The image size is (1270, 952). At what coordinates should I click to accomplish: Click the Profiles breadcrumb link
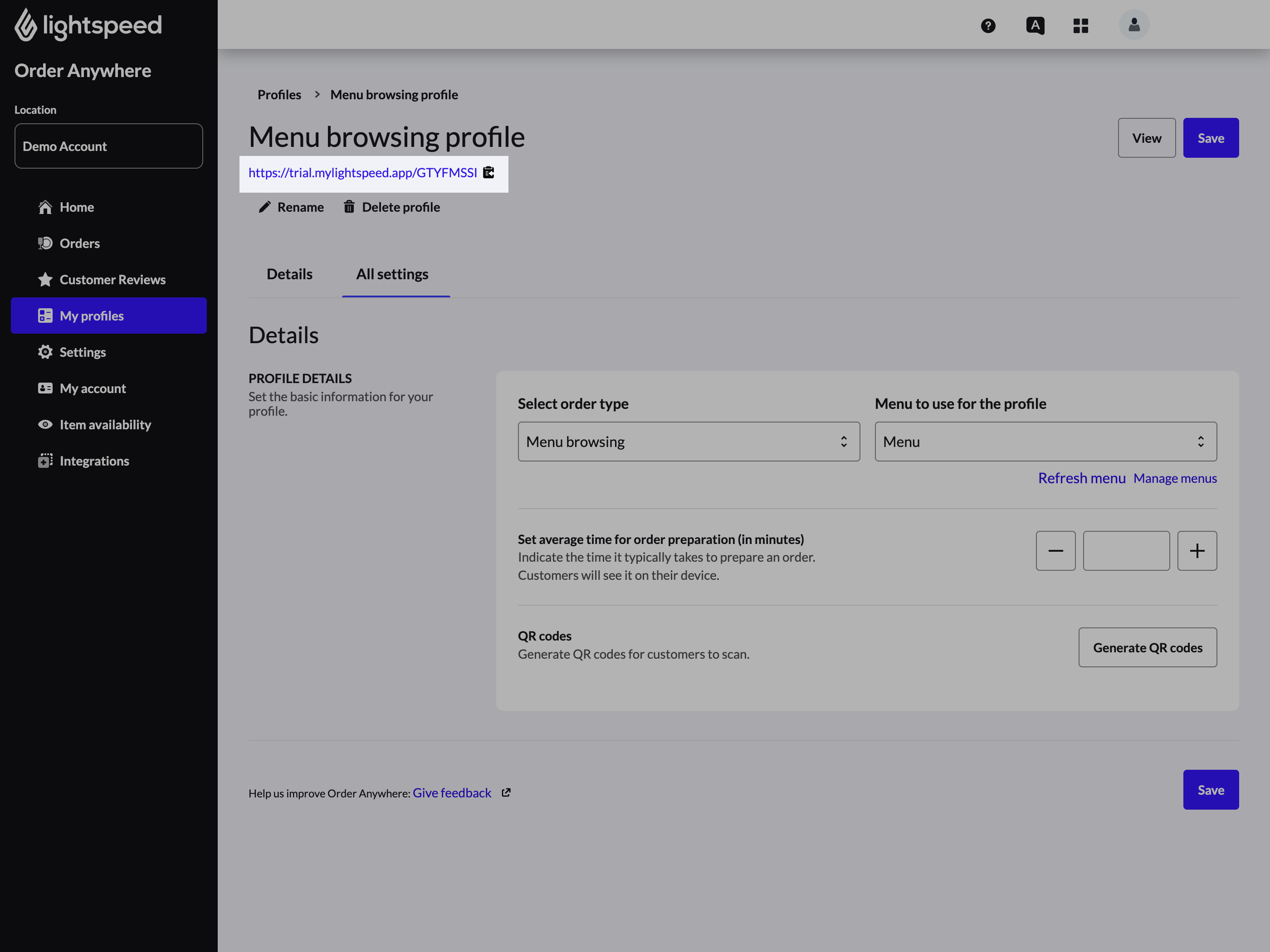[x=279, y=94]
